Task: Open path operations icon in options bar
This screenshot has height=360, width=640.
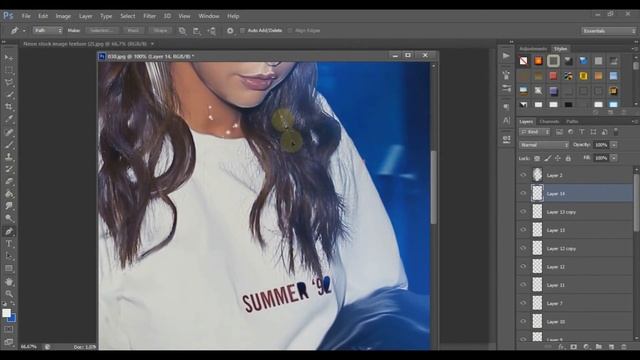Action: (x=182, y=31)
